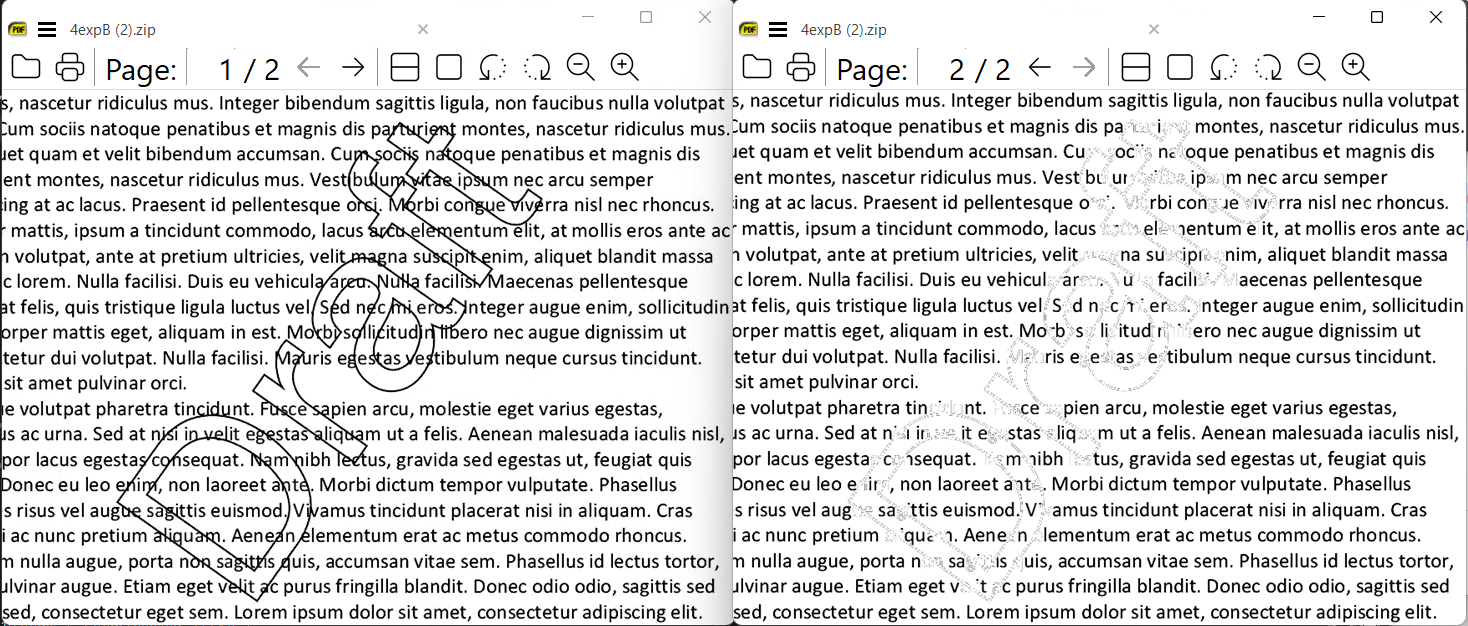Viewport: 1468px width, 626px height.
Task: Maximize the right window
Action: (1377, 17)
